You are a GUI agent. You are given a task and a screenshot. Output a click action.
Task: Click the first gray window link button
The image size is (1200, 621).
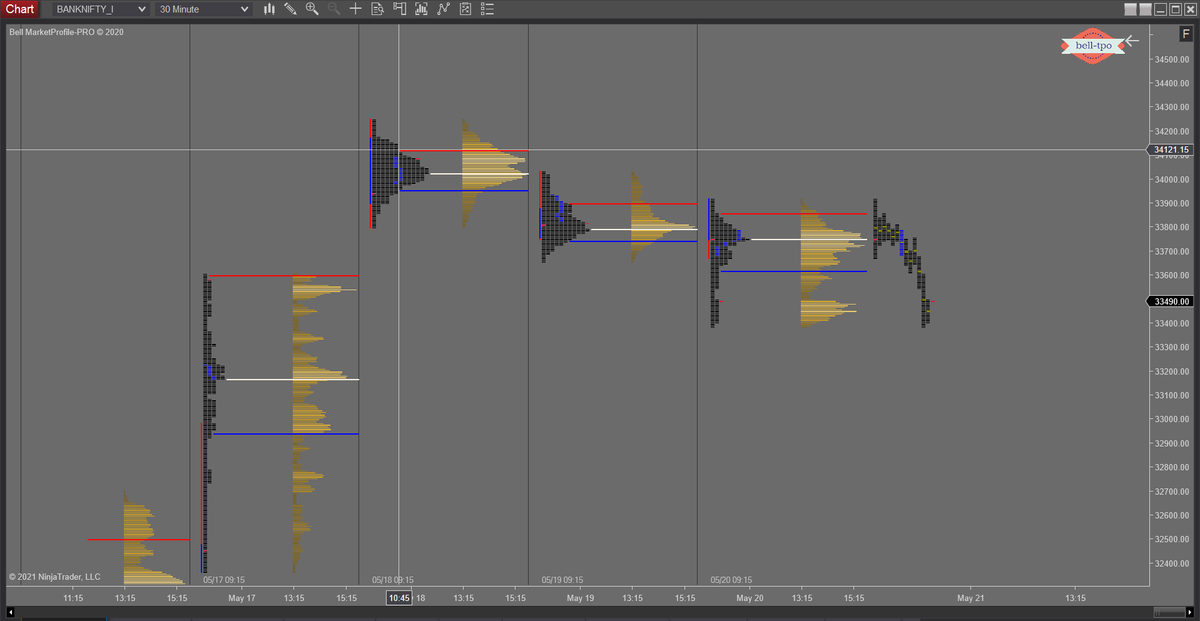point(1130,9)
